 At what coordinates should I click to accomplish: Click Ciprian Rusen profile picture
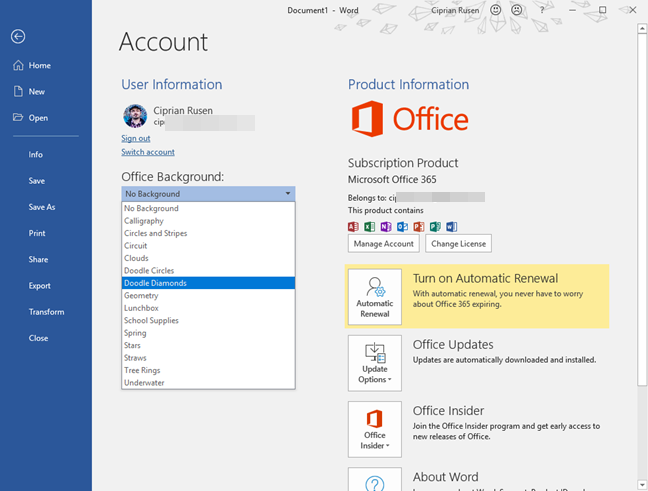click(x=135, y=116)
